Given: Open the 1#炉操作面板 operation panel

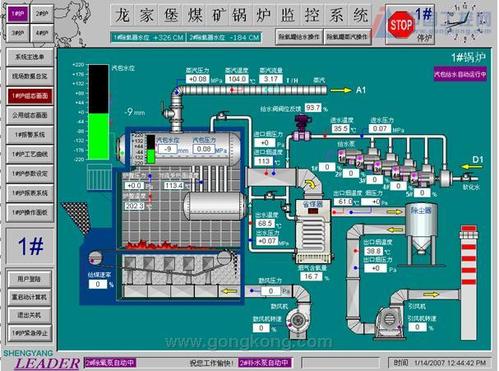Looking at the screenshot, I should tap(30, 212).
